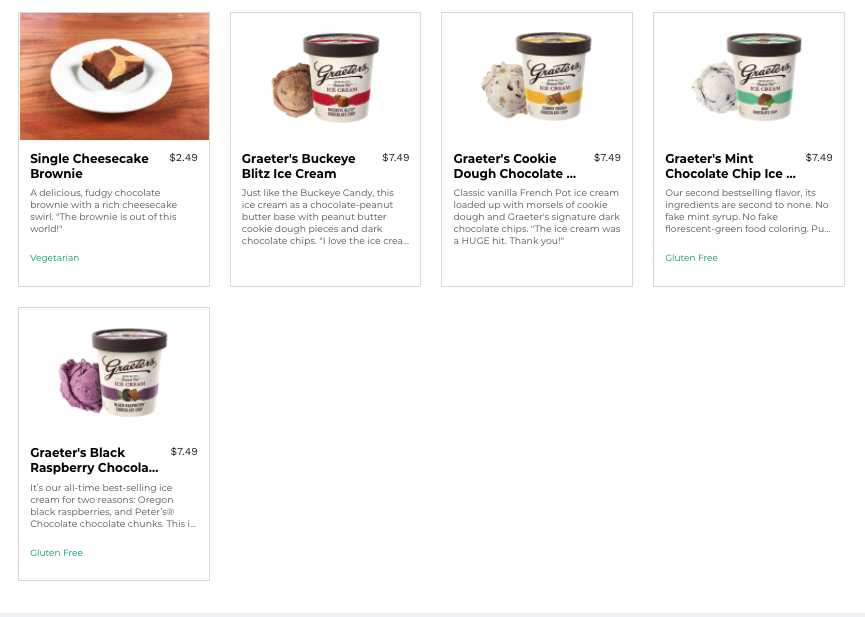Screen dimensions: 865x617
Task: Select Graeter's Buckeye Blitz Ice Cream title
Action: click(298, 166)
